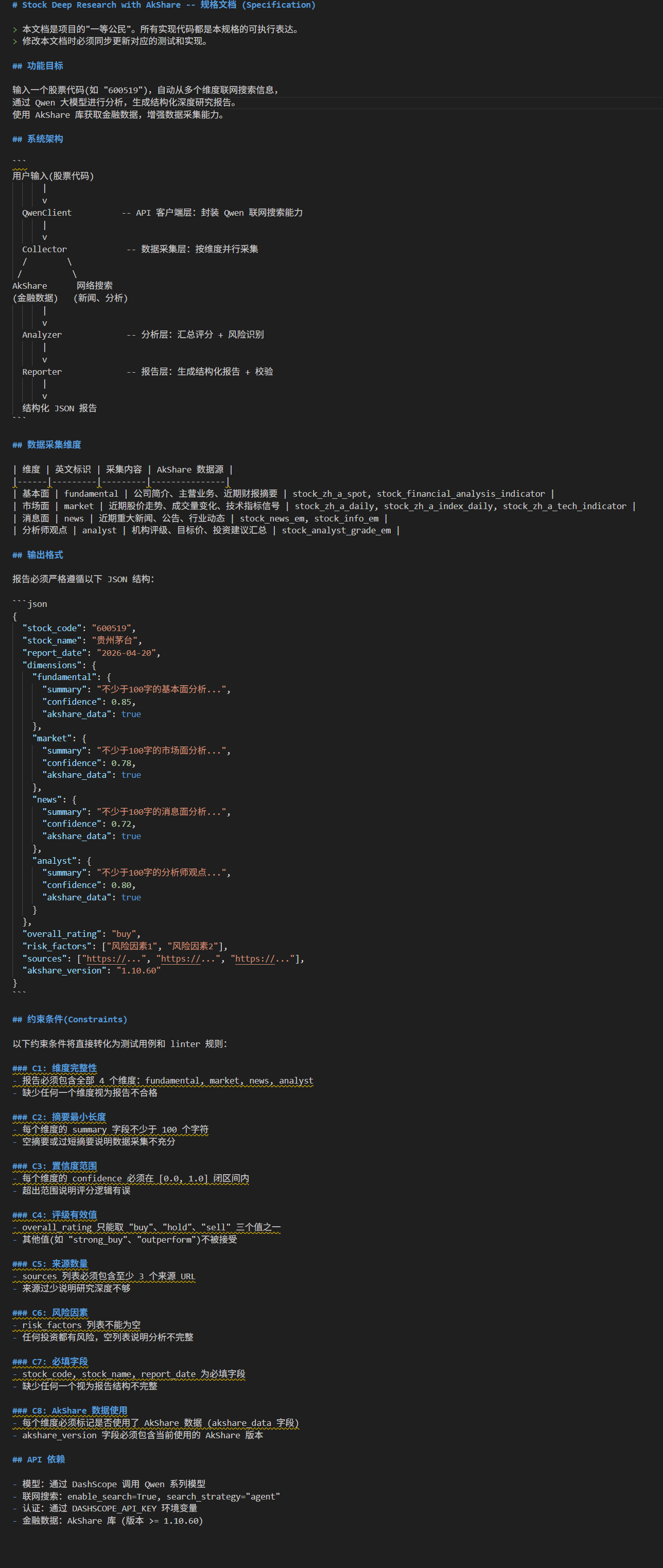Image resolution: width=663 pixels, height=1568 pixels.
Task: Click '不少于100字的基本面分析...' summary string
Action: point(161,689)
